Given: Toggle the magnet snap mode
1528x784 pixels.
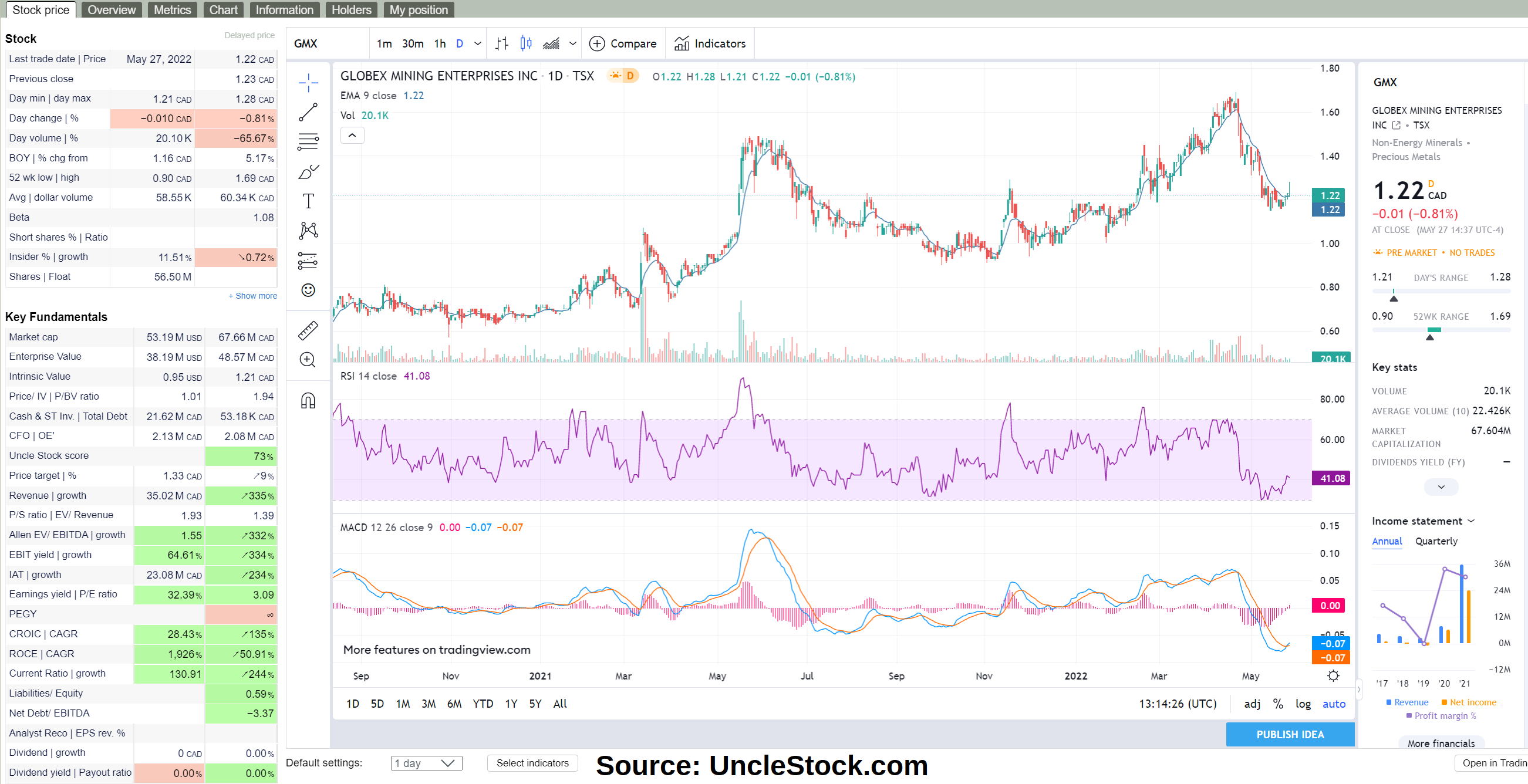Looking at the screenshot, I should click(308, 401).
